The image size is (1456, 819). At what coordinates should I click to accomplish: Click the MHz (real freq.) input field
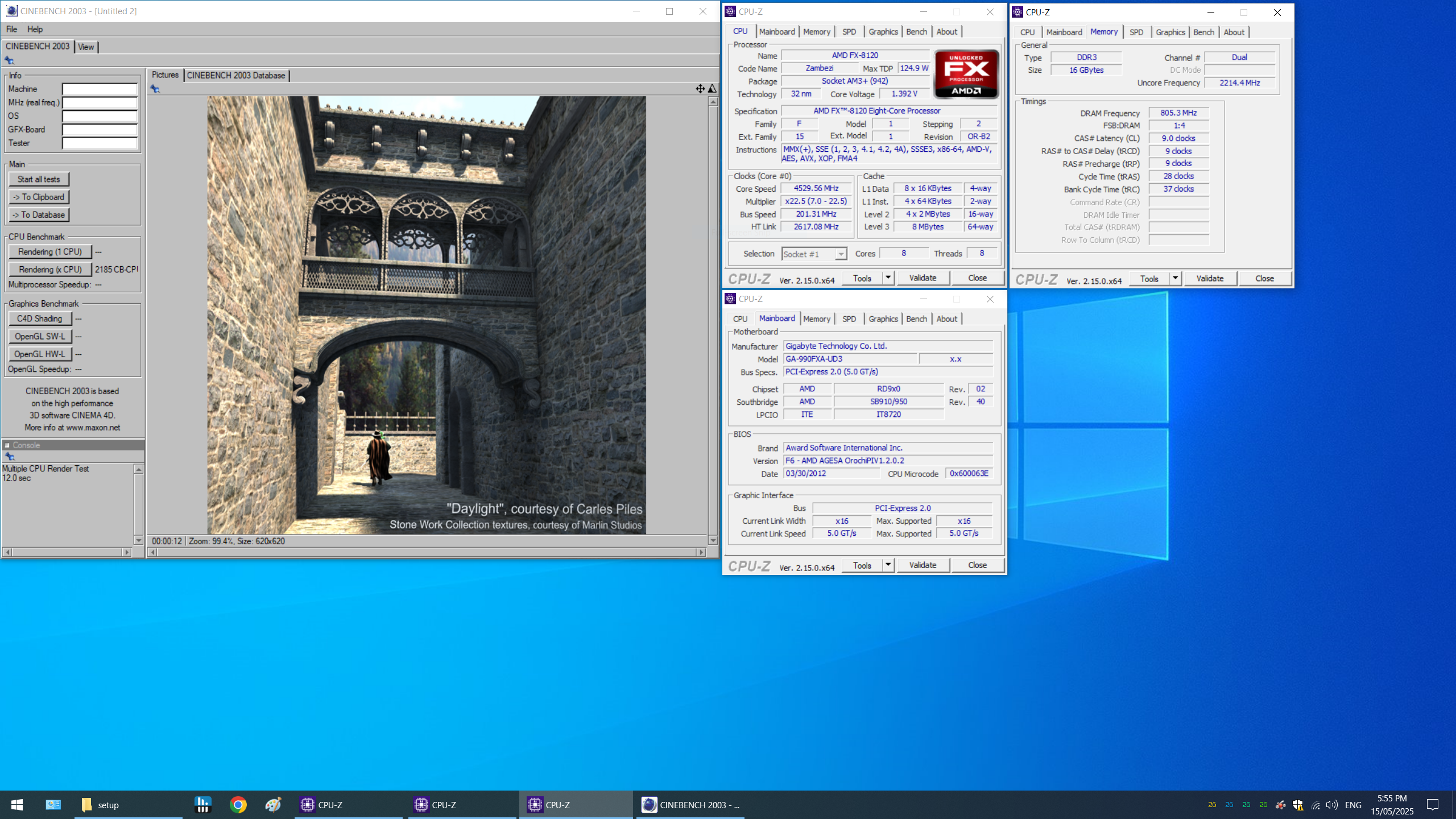(x=100, y=102)
